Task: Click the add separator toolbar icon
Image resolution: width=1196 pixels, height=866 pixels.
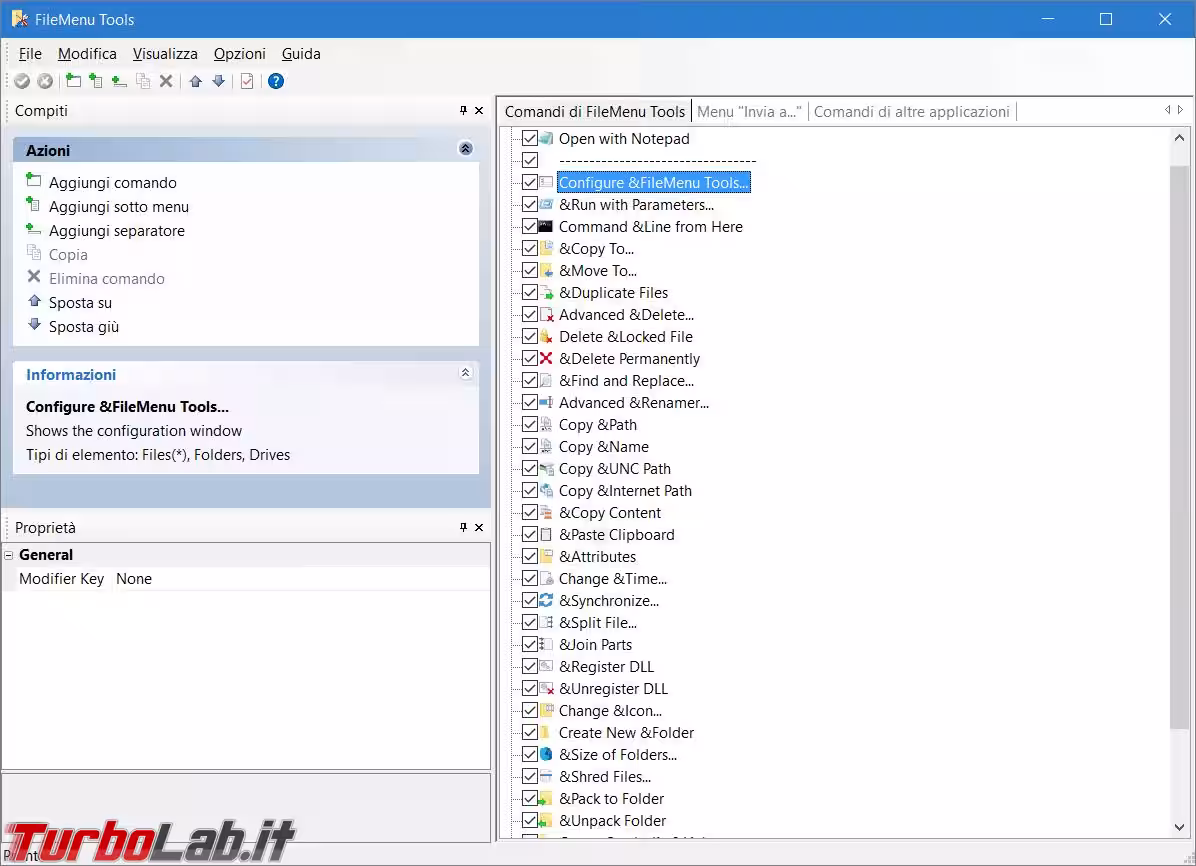Action: click(x=119, y=81)
